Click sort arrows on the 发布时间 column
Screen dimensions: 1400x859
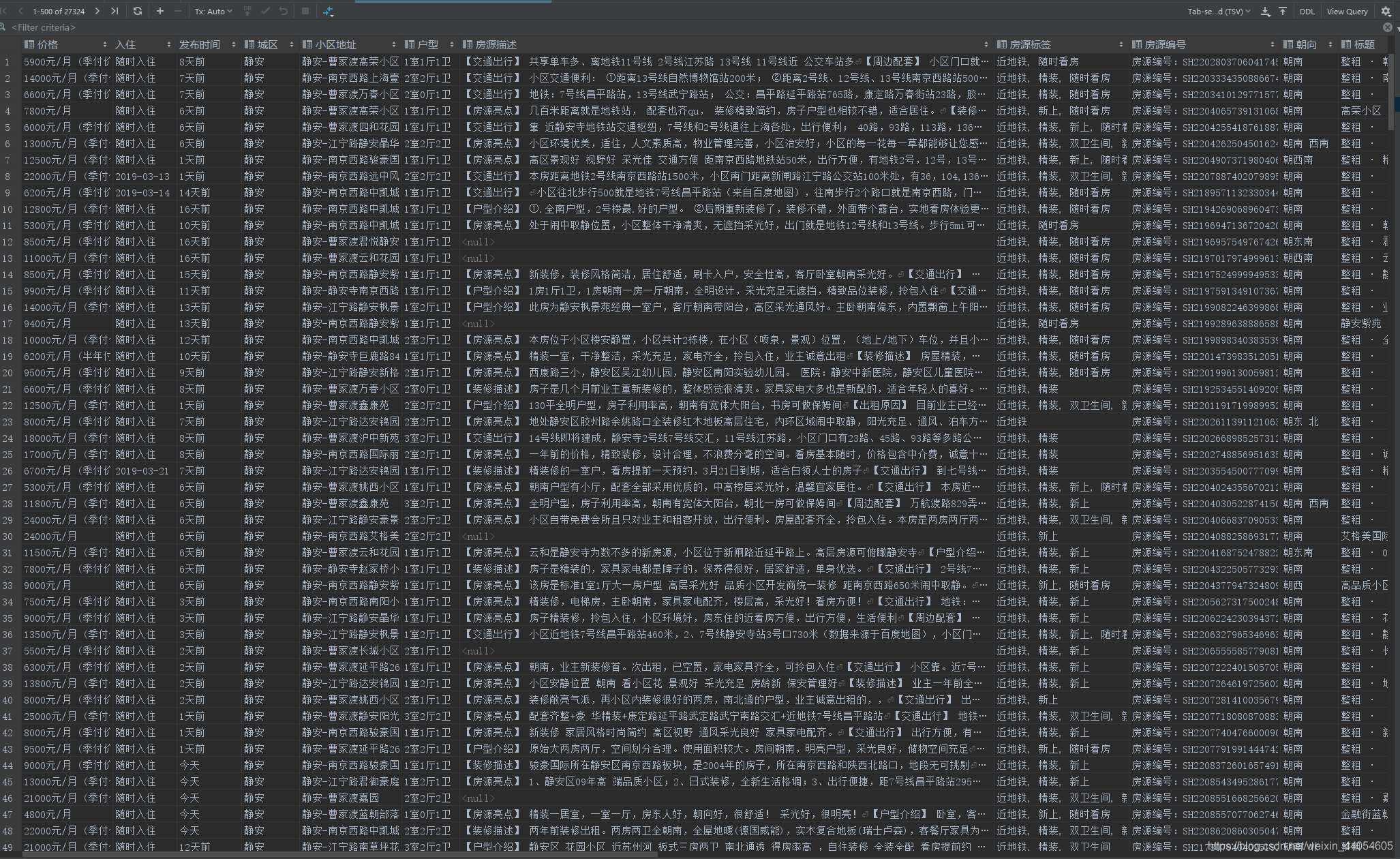234,44
